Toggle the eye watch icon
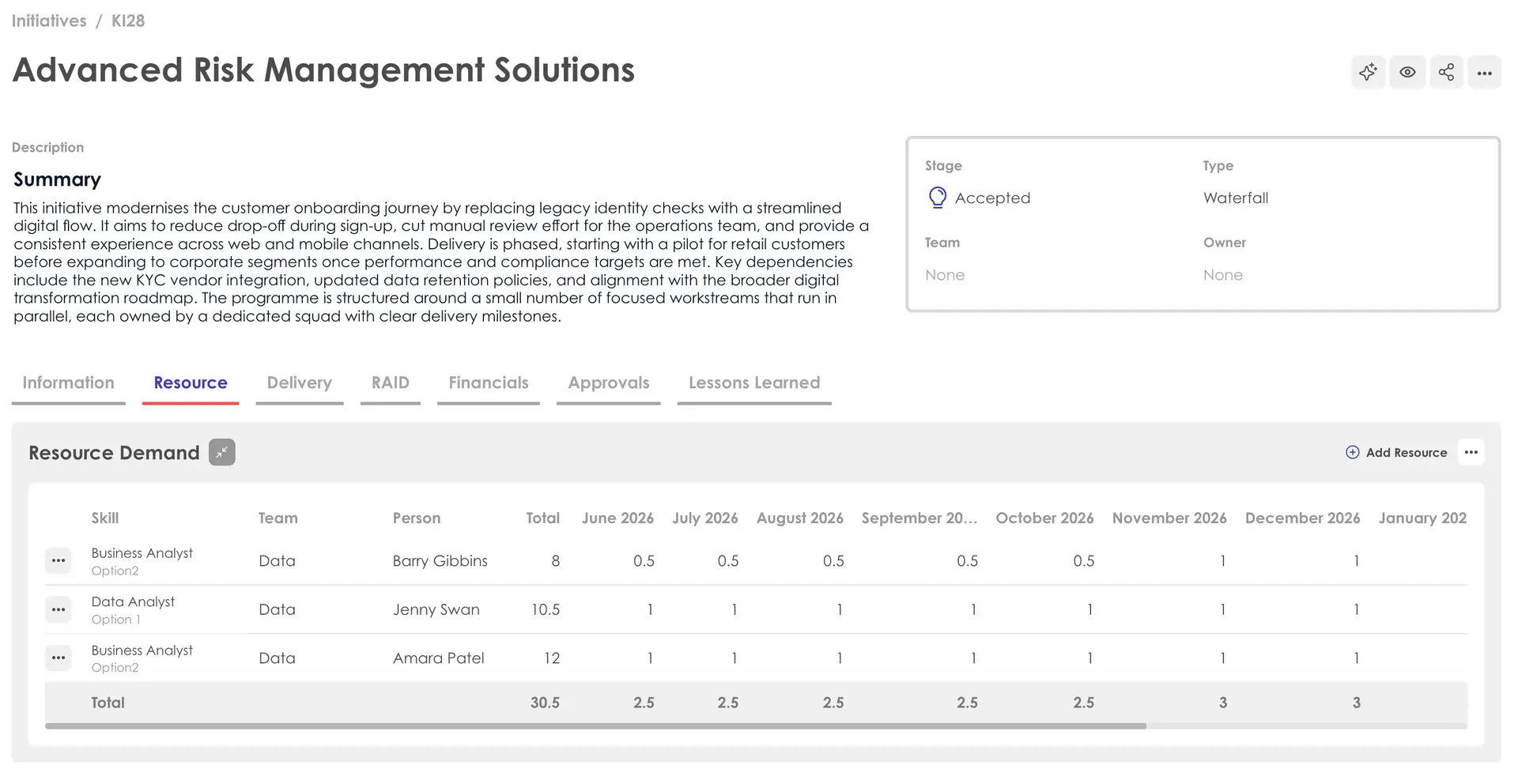Viewport: 1518px width, 784px height. [1407, 72]
